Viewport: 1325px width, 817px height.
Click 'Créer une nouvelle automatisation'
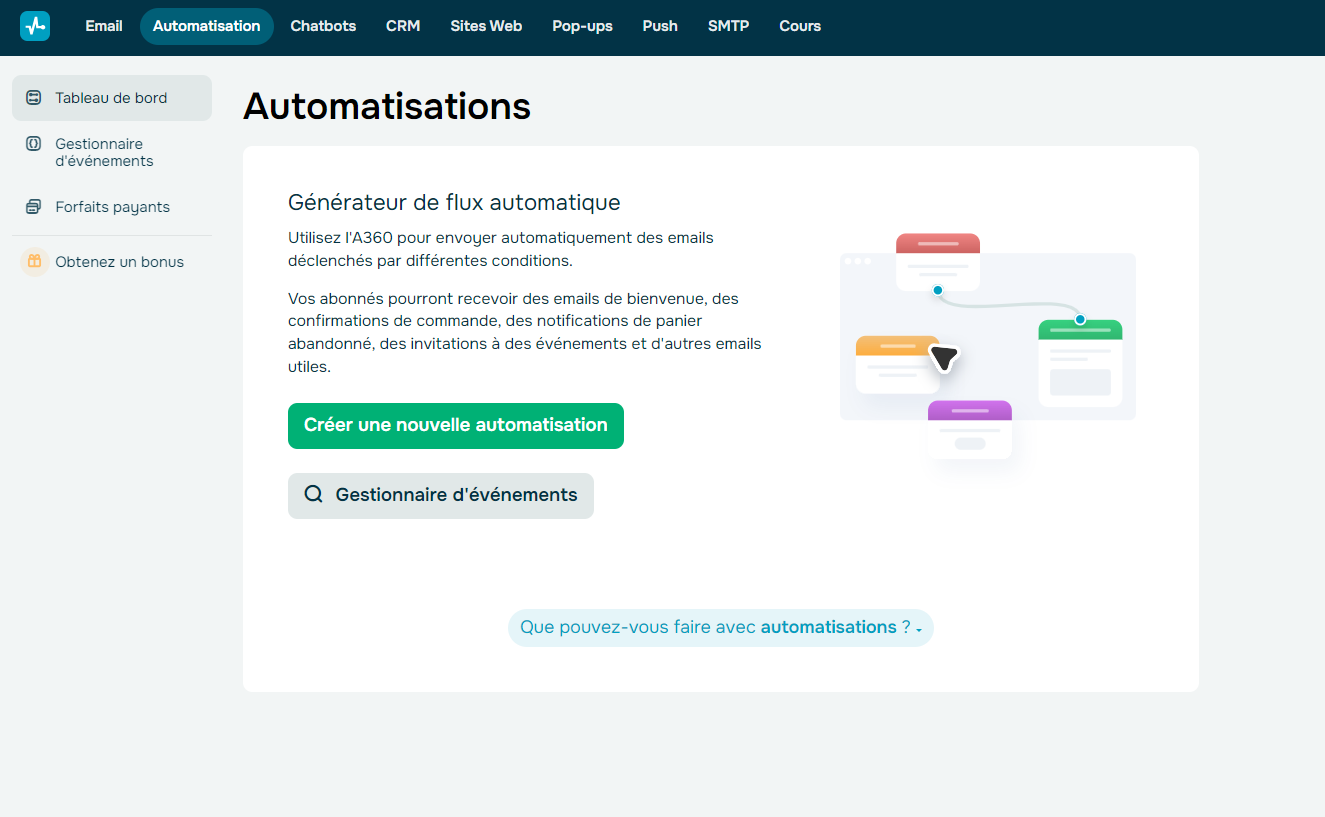tap(455, 425)
